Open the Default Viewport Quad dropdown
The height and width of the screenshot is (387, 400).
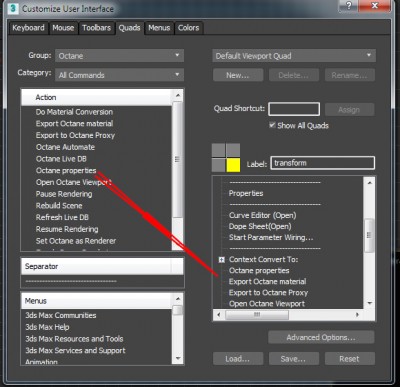coord(294,56)
